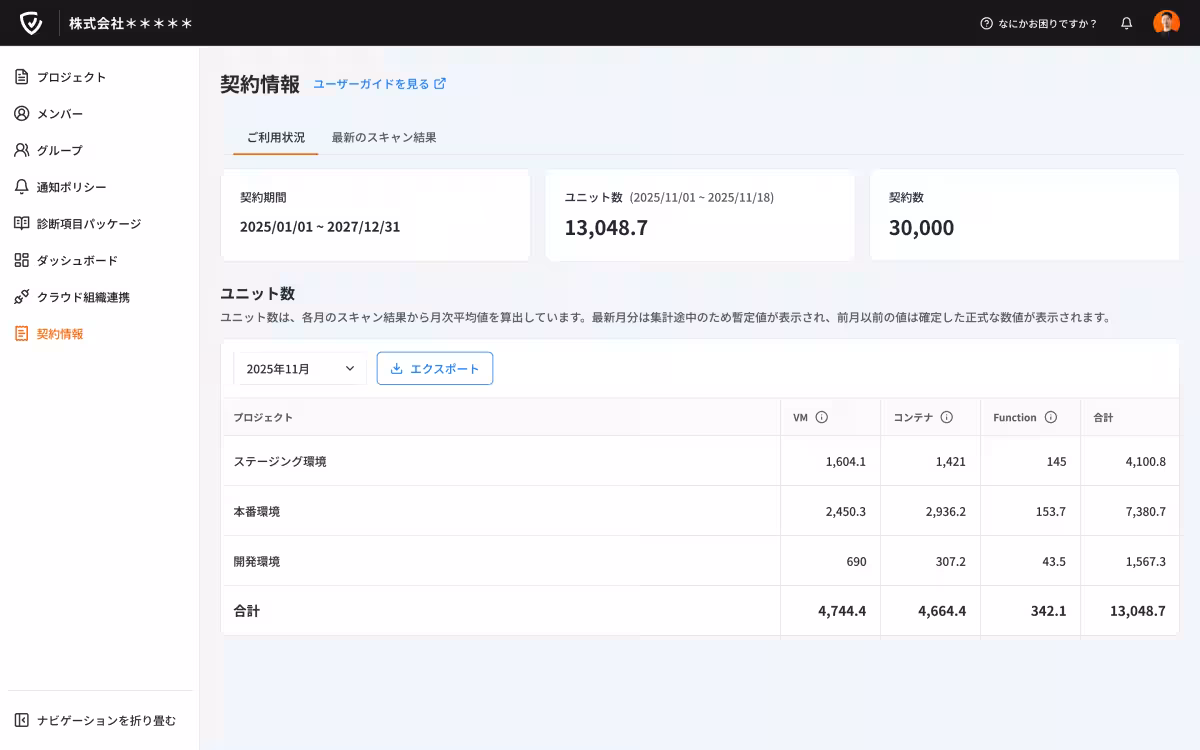Open the 2025年11月 month selector
Image resolution: width=1200 pixels, height=750 pixels.
[300, 368]
